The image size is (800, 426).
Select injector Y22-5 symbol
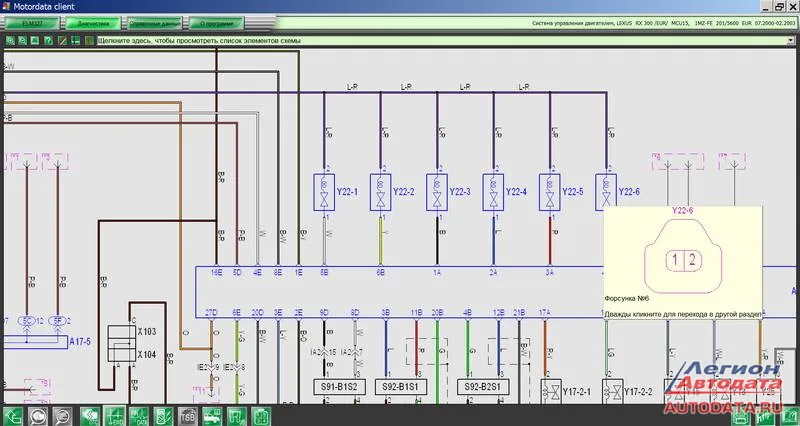pyautogui.click(x=550, y=192)
